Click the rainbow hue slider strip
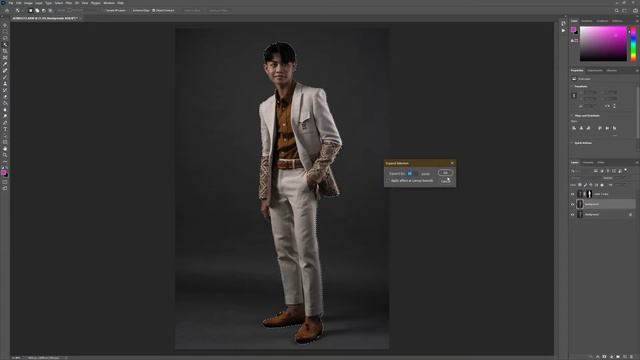This screenshot has width=640, height=360. pos(633,44)
